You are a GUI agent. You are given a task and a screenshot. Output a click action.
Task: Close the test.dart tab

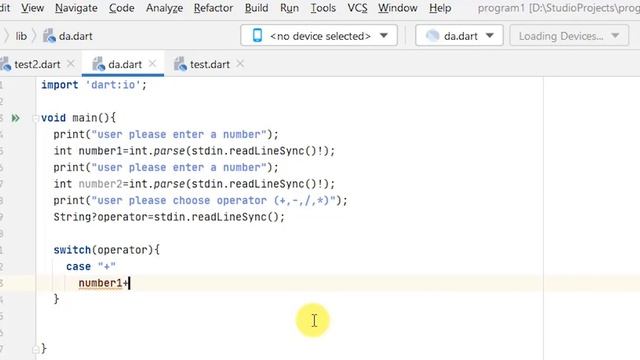(240, 64)
